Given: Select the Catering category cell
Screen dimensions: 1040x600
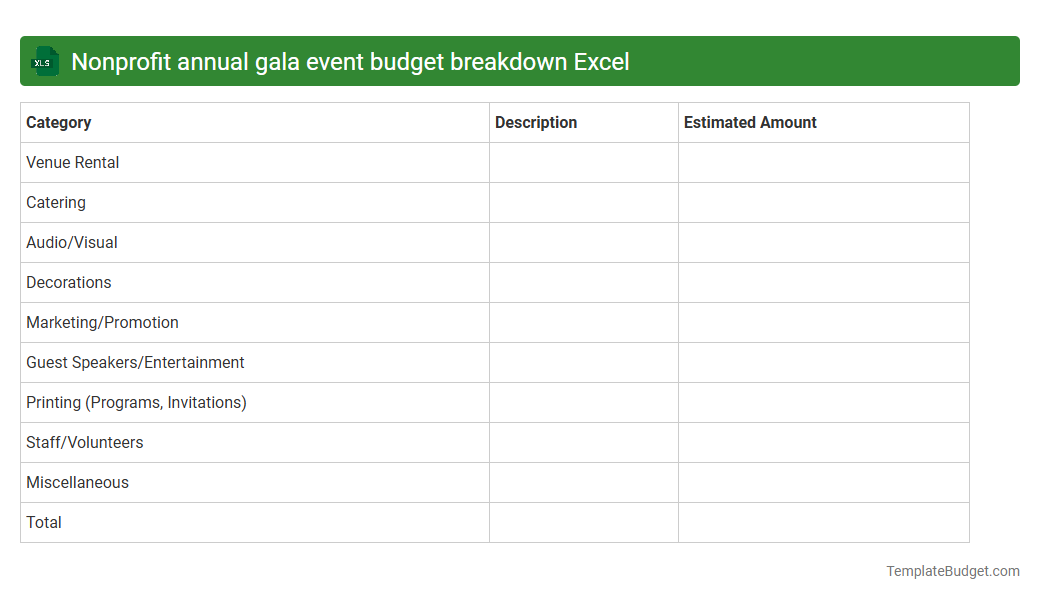Looking at the screenshot, I should point(56,202).
